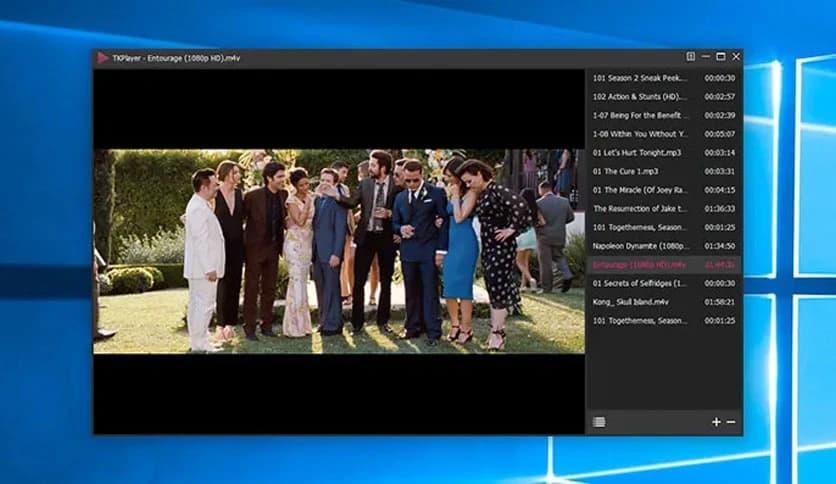Screen dimensions: 836x484
Task: Click the Entourage video playback area
Action: pyautogui.click(x=339, y=251)
